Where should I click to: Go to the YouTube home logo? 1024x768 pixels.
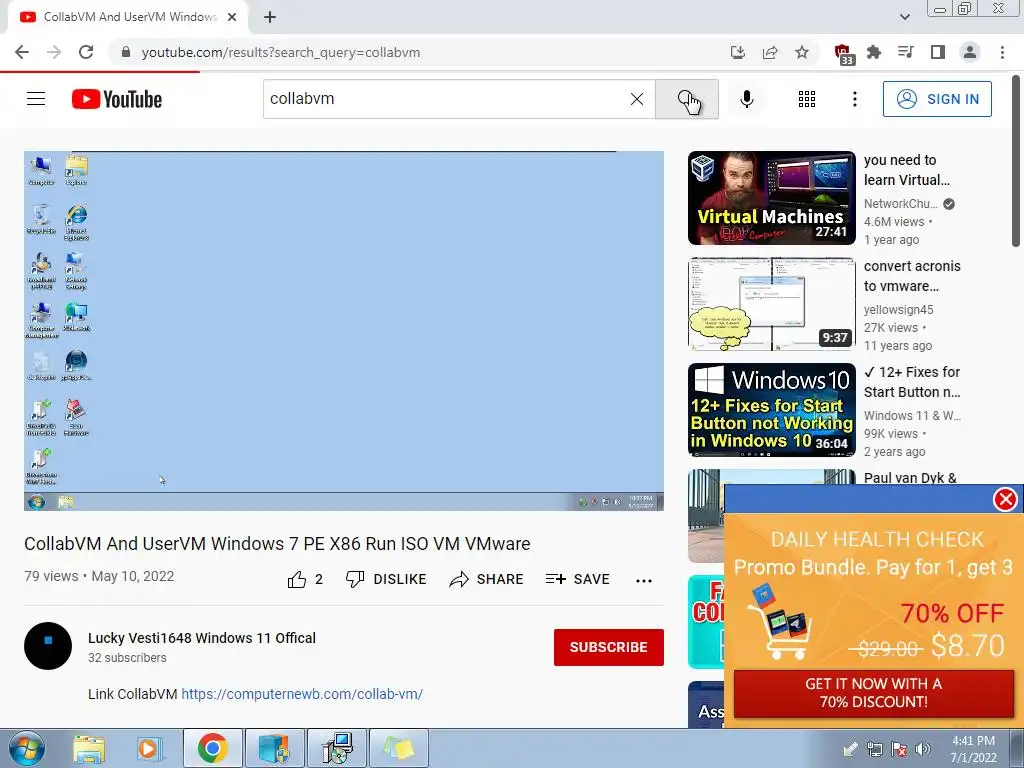(117, 99)
